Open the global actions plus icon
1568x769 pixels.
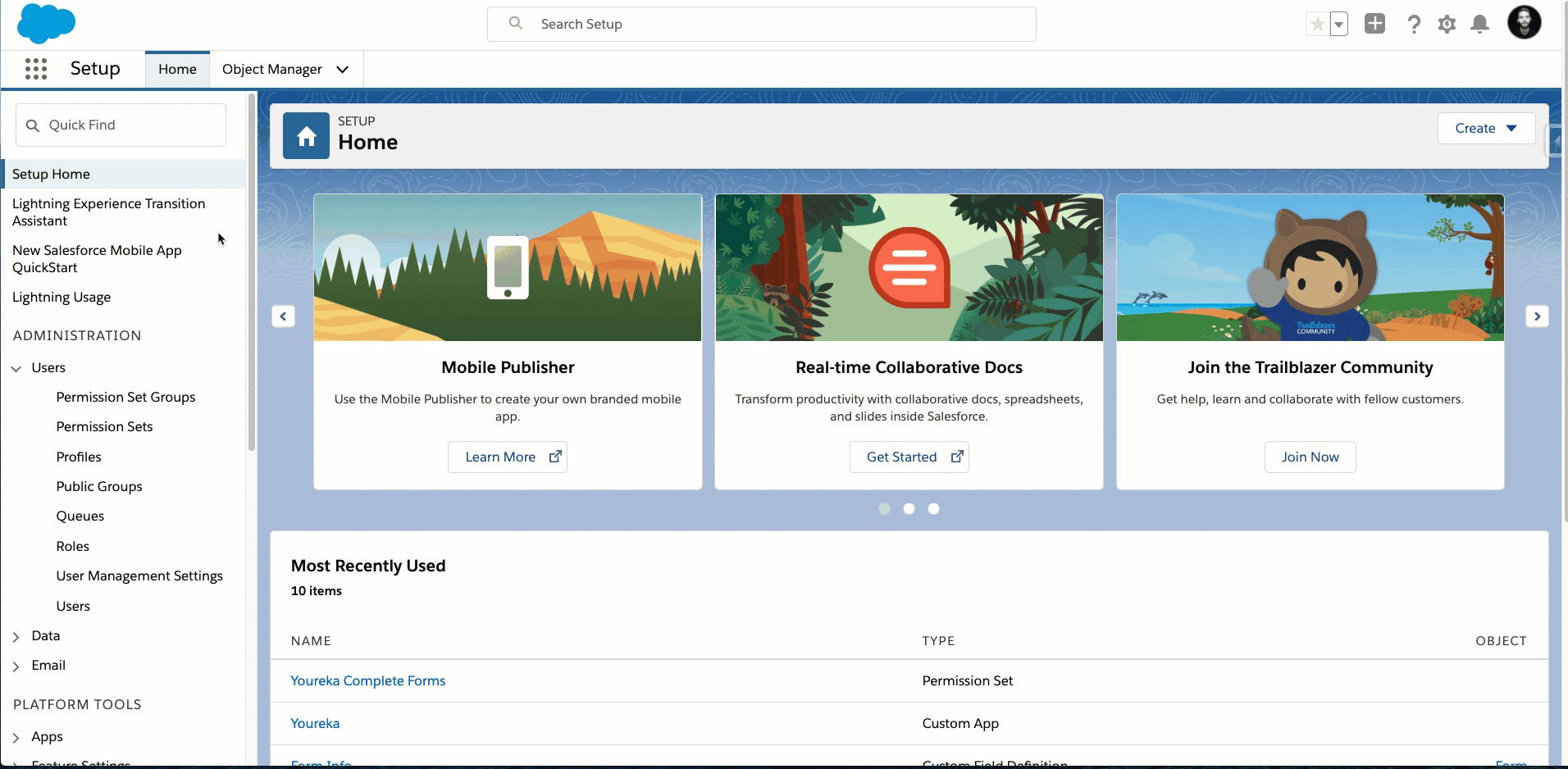(1375, 24)
